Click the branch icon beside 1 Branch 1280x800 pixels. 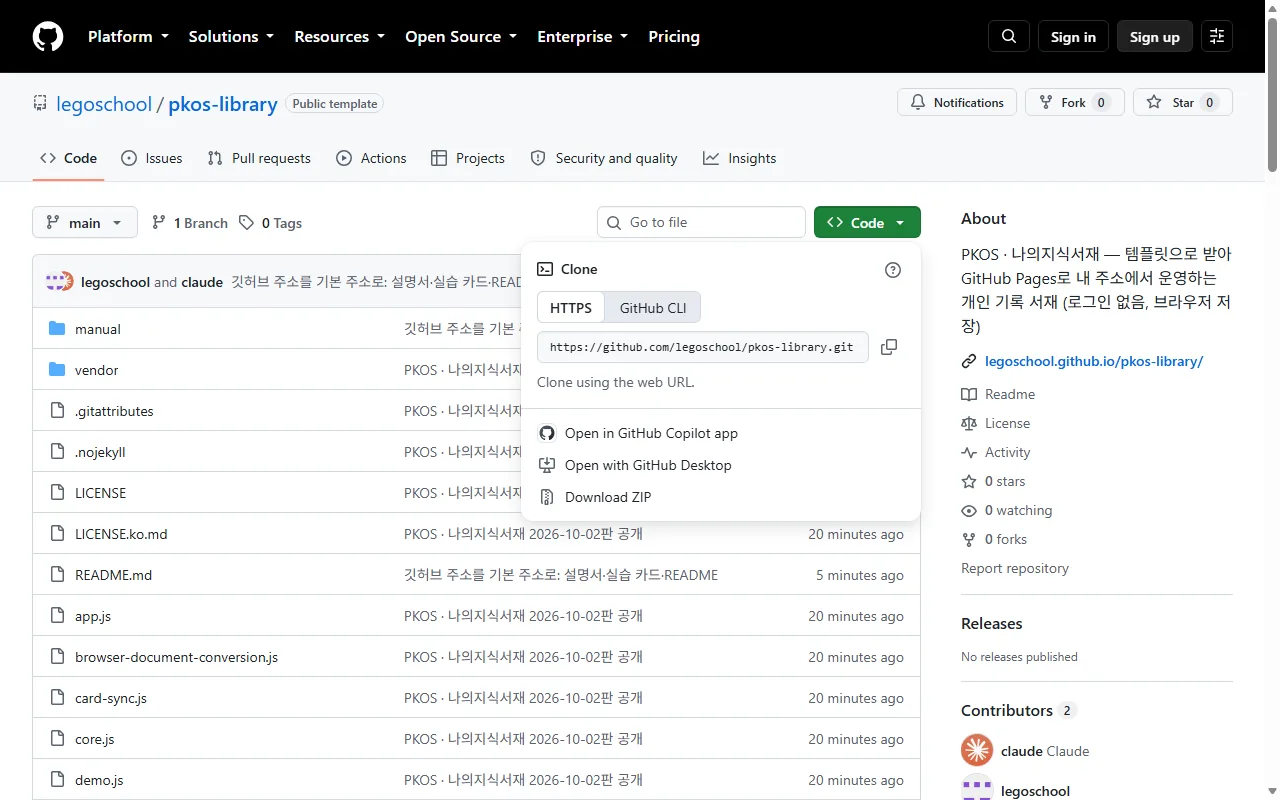(x=159, y=223)
